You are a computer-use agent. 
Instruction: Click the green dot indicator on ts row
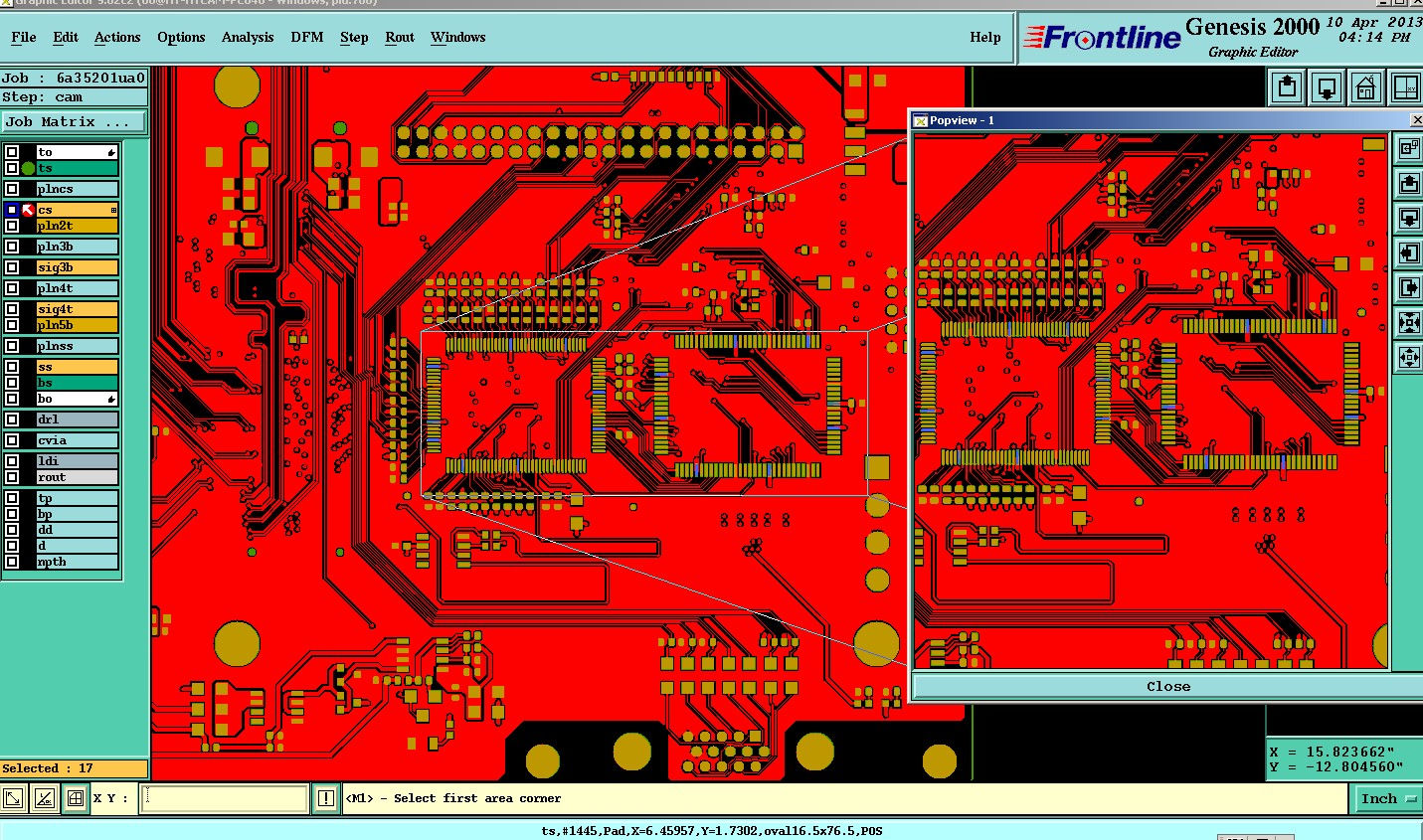click(29, 168)
